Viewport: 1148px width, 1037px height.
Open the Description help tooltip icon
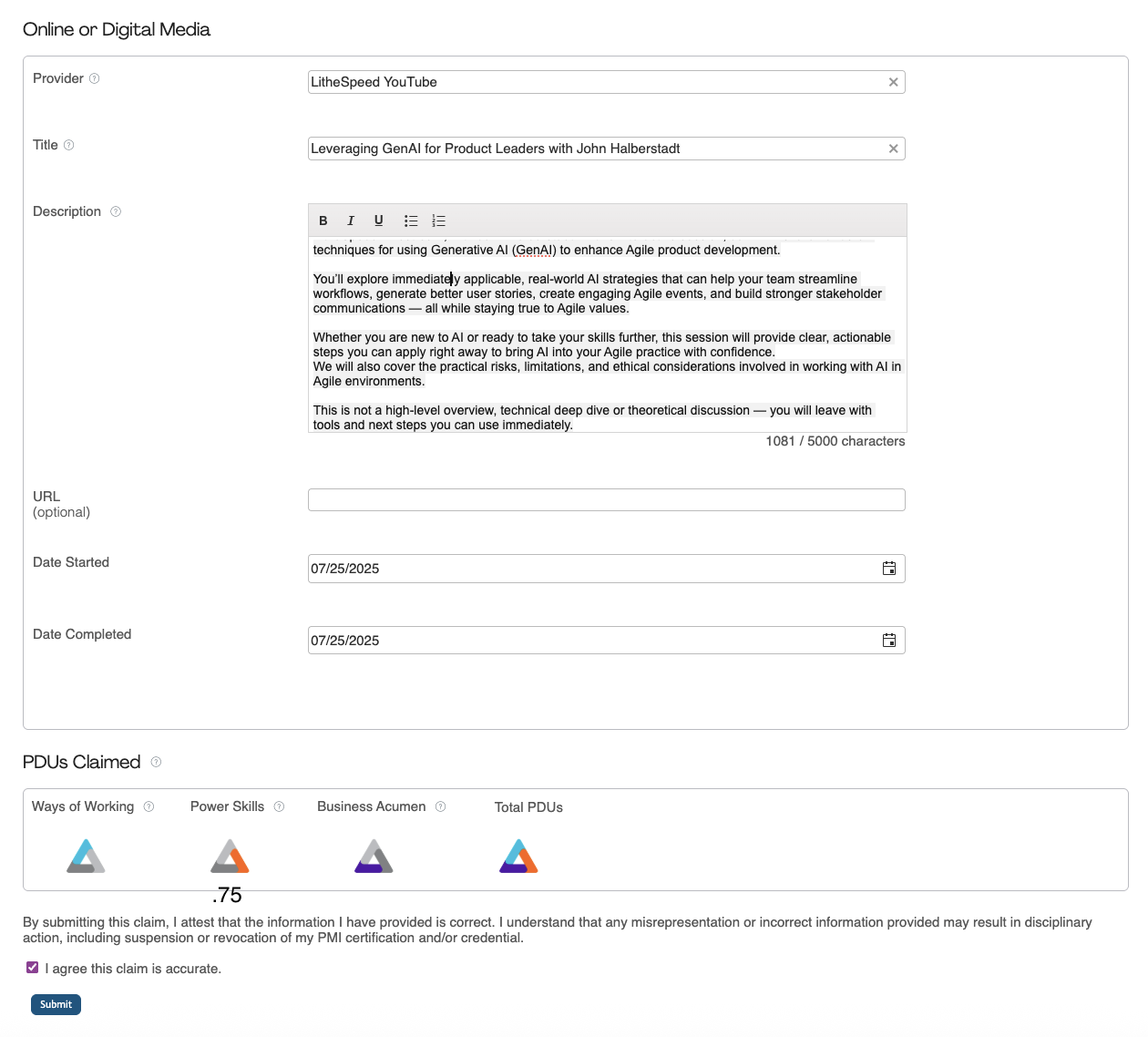116,211
